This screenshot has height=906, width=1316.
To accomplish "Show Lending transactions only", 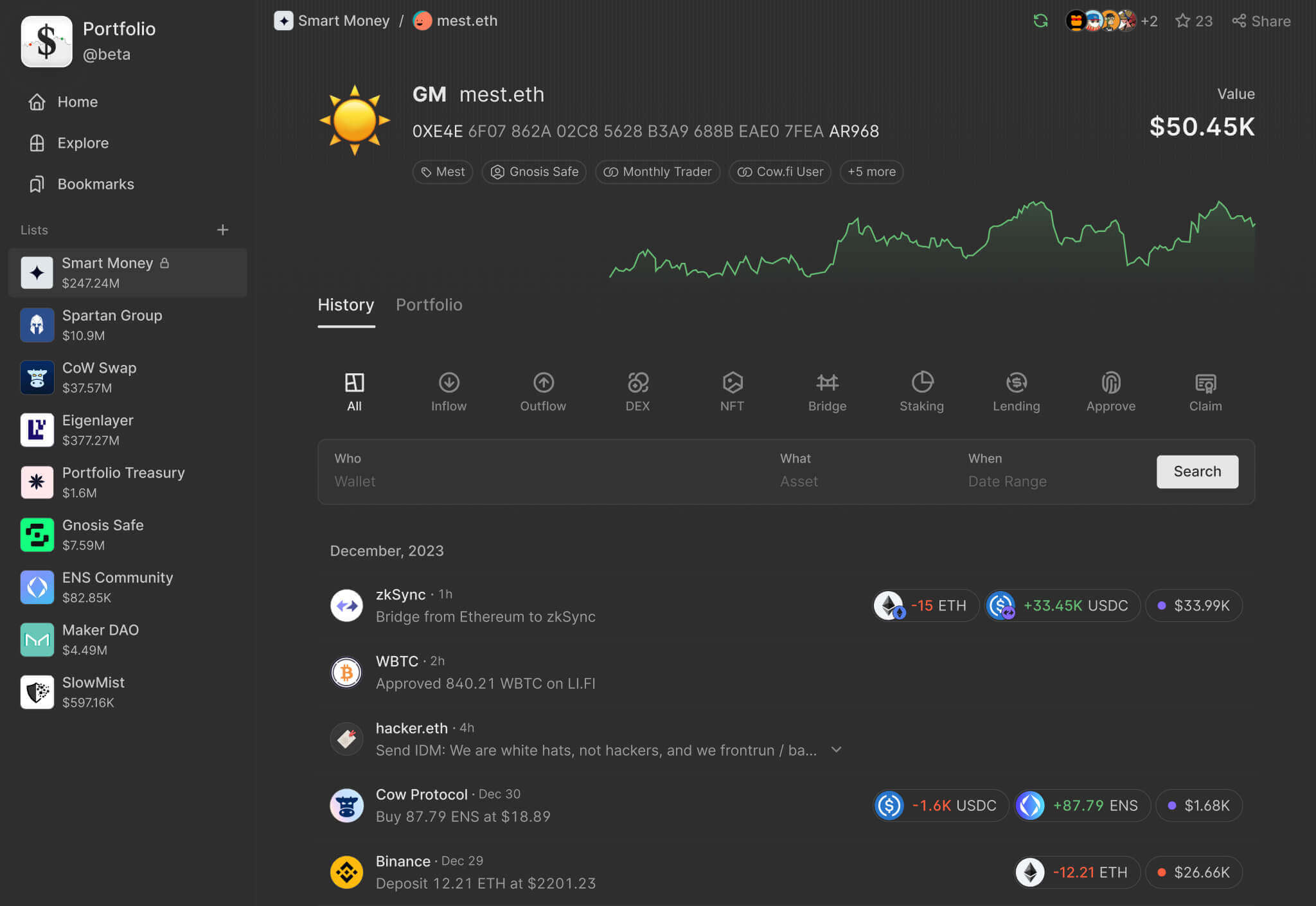I will click(1016, 390).
